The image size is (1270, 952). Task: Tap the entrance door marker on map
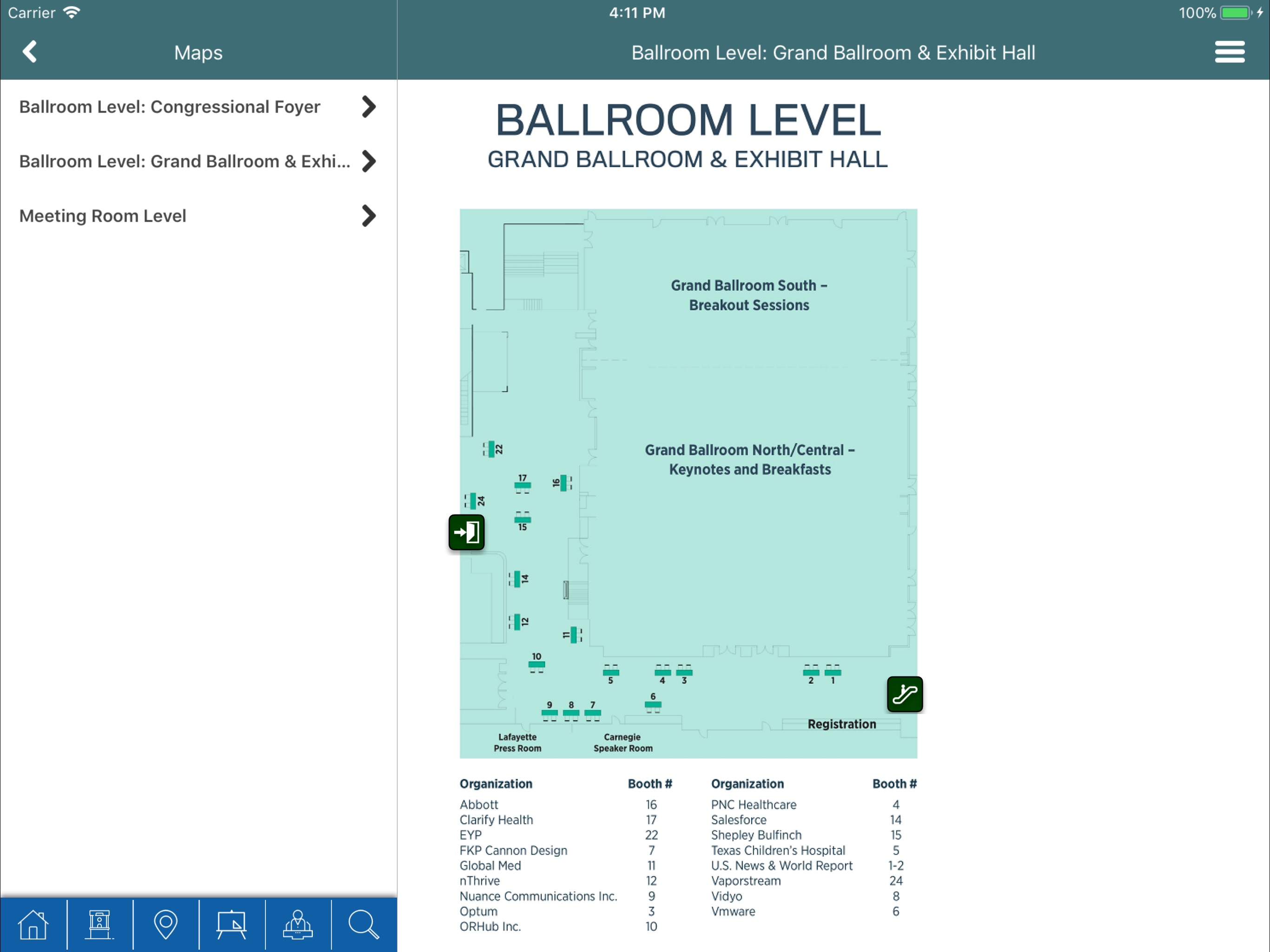click(466, 532)
